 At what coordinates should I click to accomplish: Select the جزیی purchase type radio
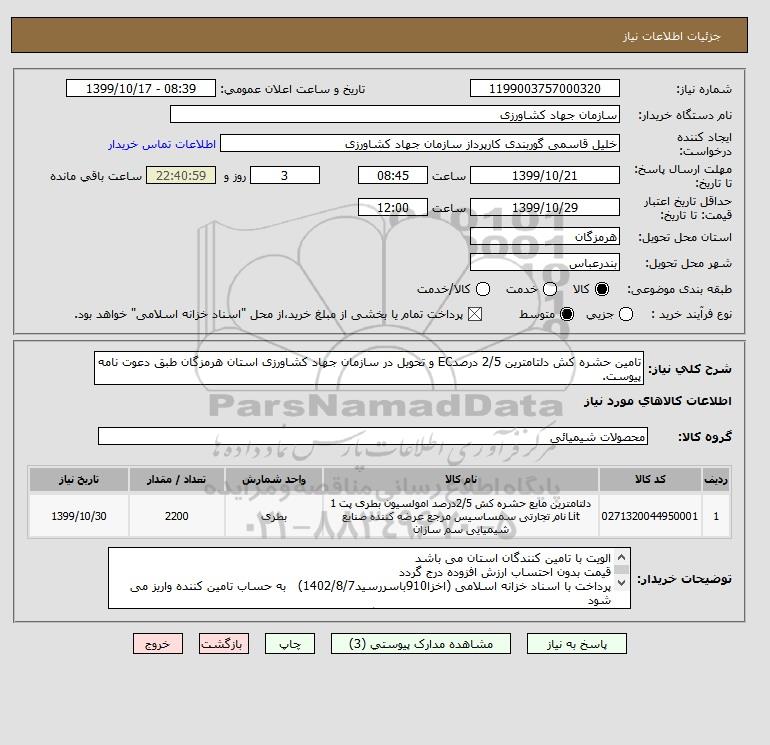[626, 314]
